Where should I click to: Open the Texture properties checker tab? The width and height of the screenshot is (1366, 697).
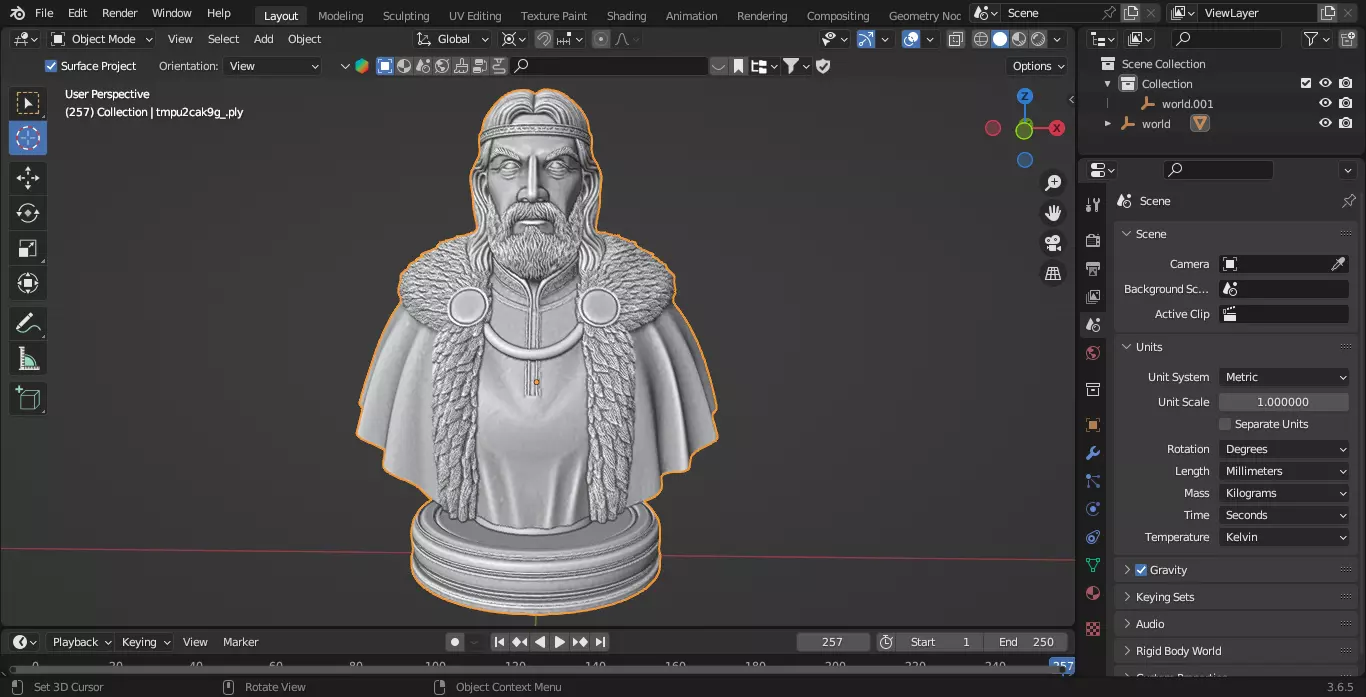(1093, 629)
